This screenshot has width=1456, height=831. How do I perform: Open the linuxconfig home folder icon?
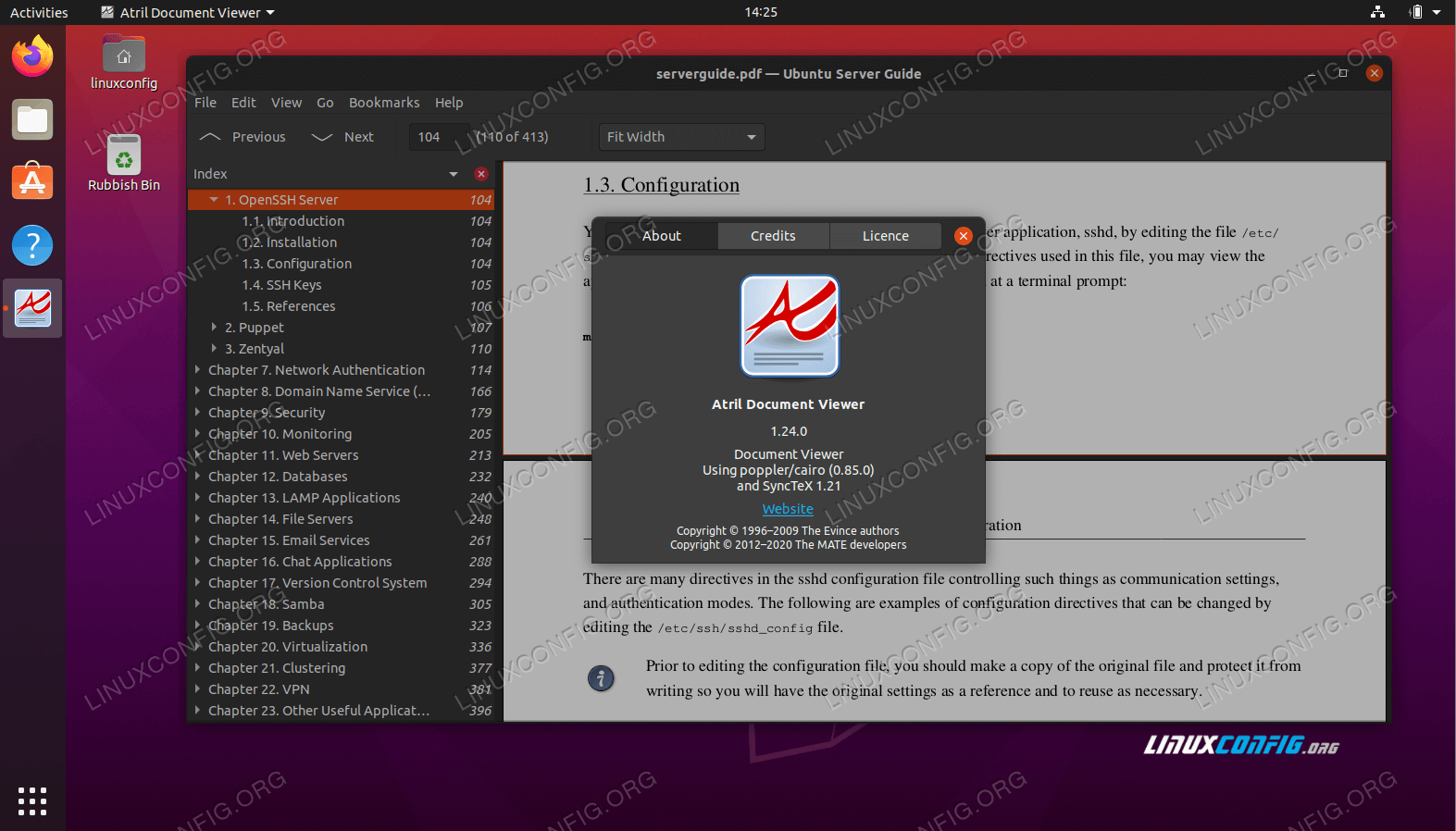coord(124,63)
